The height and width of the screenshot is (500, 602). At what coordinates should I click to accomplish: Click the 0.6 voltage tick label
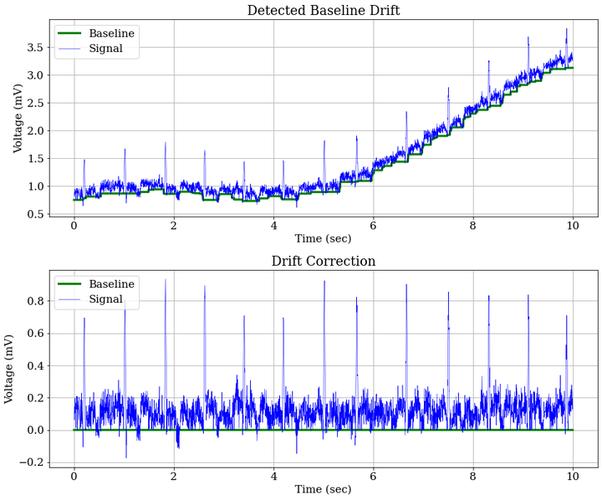(35, 333)
